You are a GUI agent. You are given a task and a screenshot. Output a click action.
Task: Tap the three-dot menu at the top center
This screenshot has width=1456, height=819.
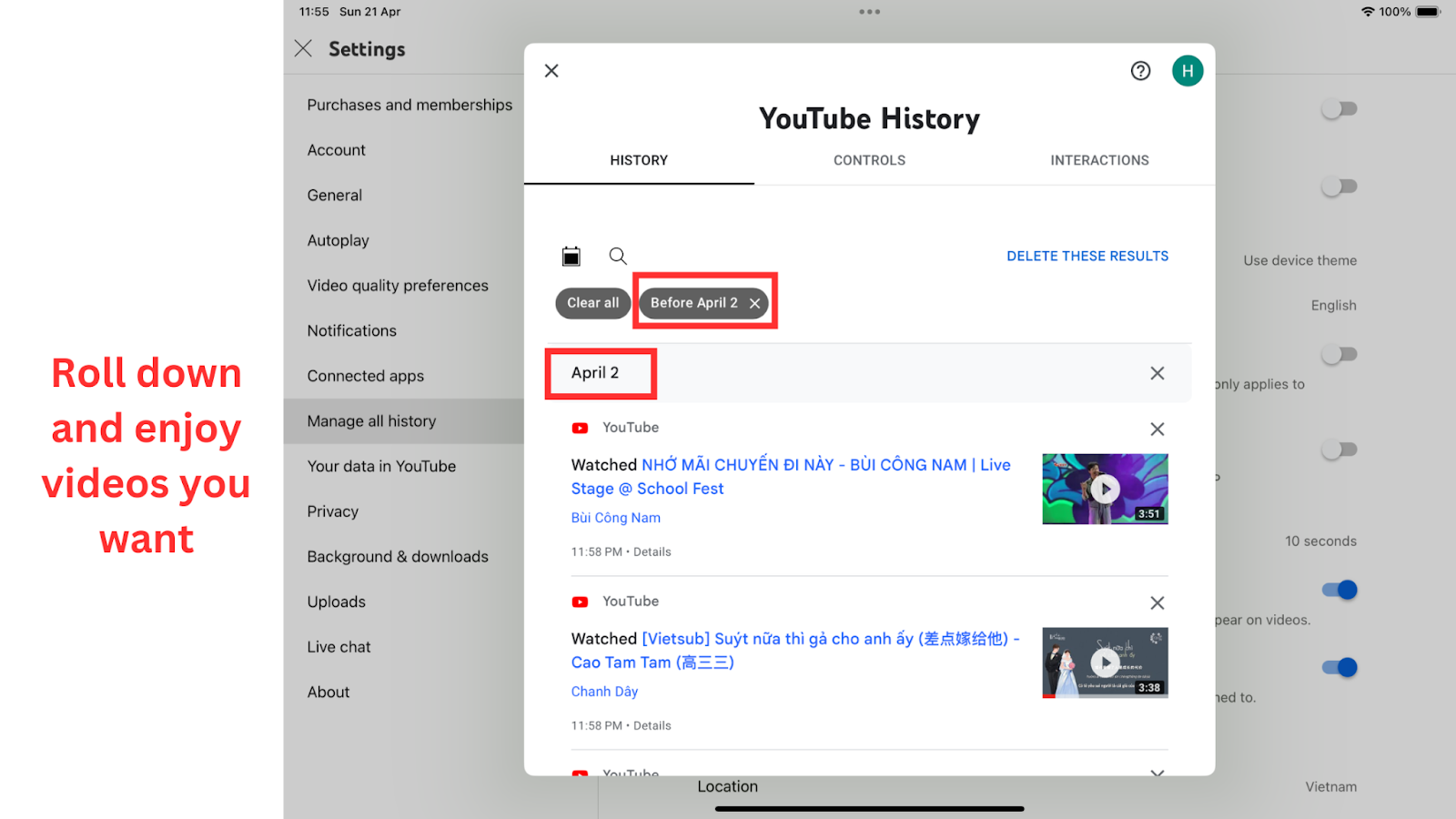[x=869, y=12]
